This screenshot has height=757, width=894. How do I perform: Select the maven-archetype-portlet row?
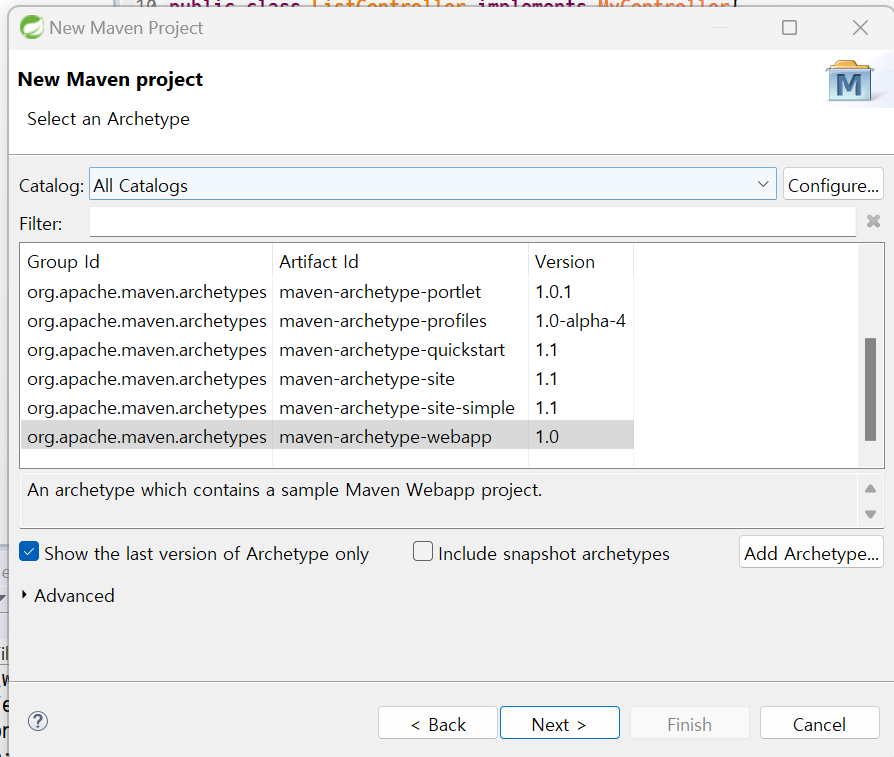327,292
